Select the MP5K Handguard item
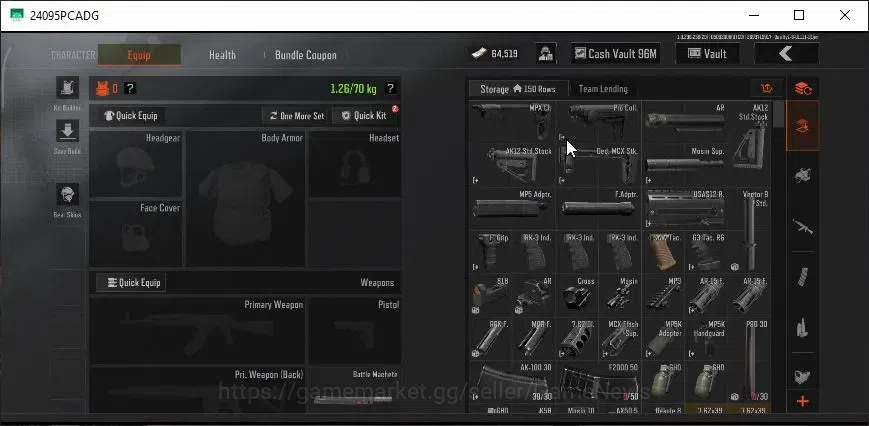 pyautogui.click(x=707, y=339)
